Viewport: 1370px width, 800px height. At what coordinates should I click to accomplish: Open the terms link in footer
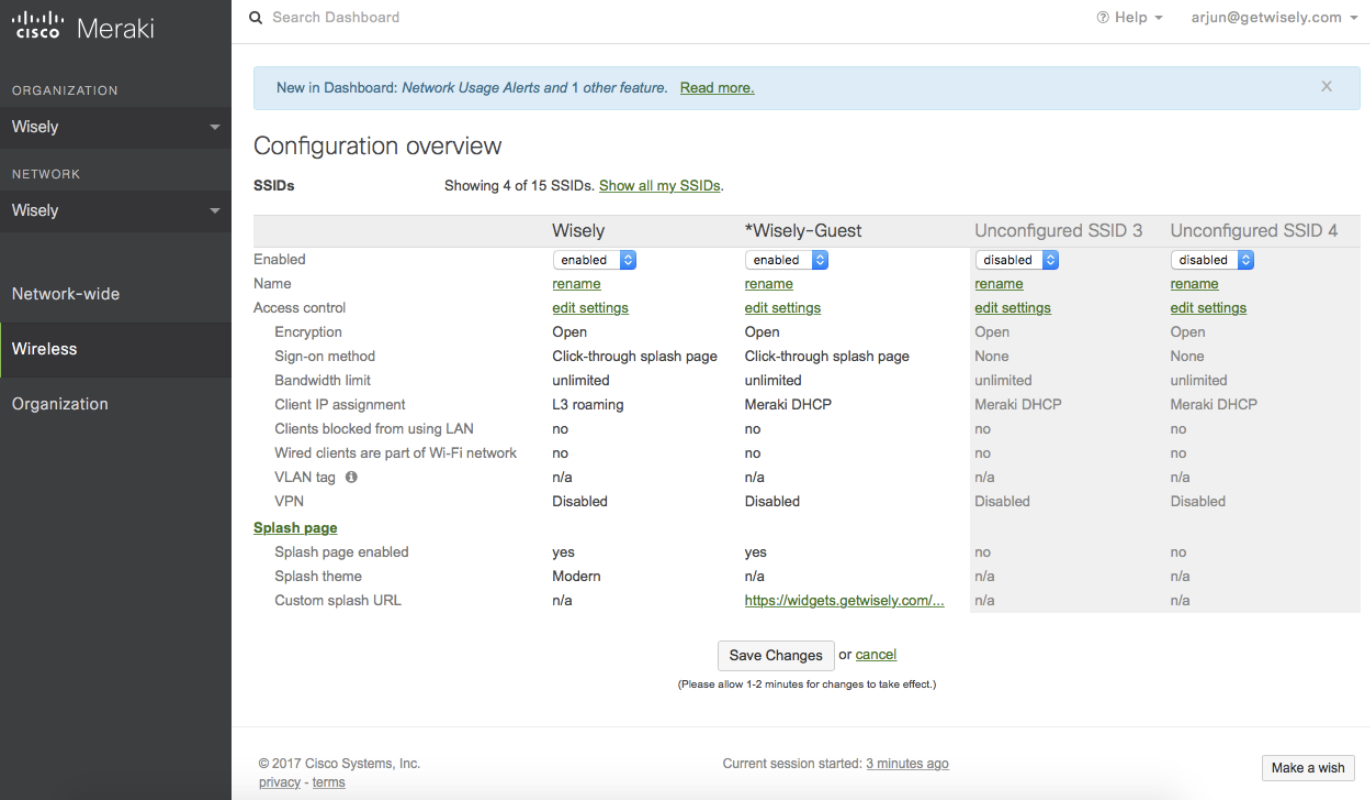[x=329, y=783]
